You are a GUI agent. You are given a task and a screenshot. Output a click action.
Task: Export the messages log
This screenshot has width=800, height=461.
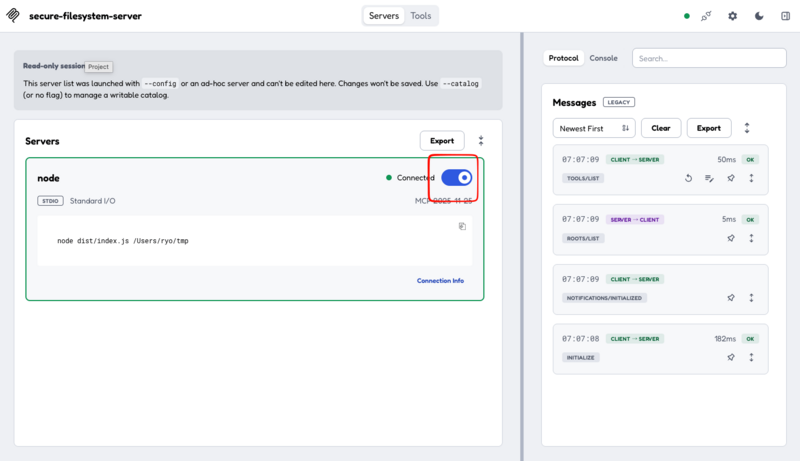click(x=709, y=128)
